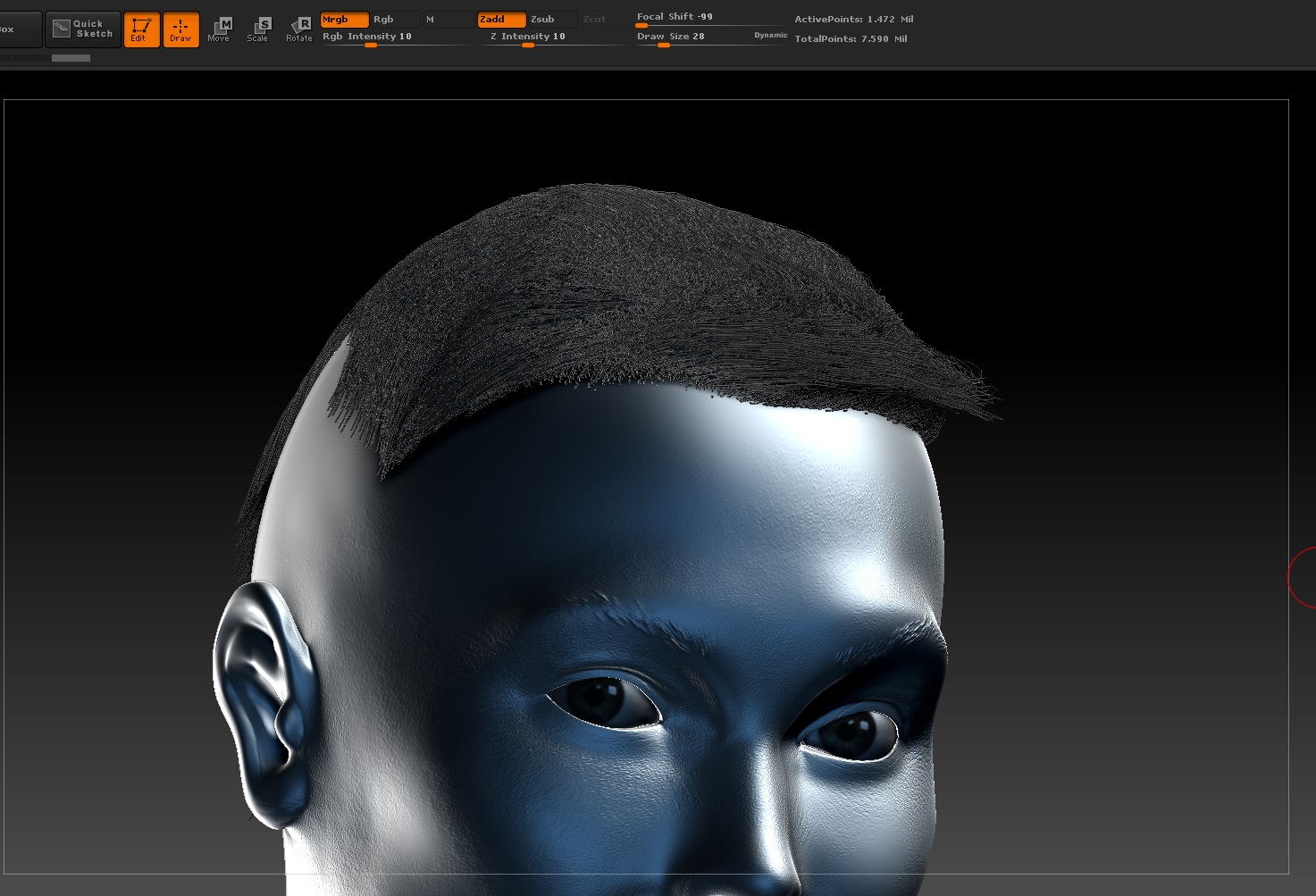Screen dimensions: 1316x896
Task: Toggle the Mrgb channel button
Action: click(344, 20)
